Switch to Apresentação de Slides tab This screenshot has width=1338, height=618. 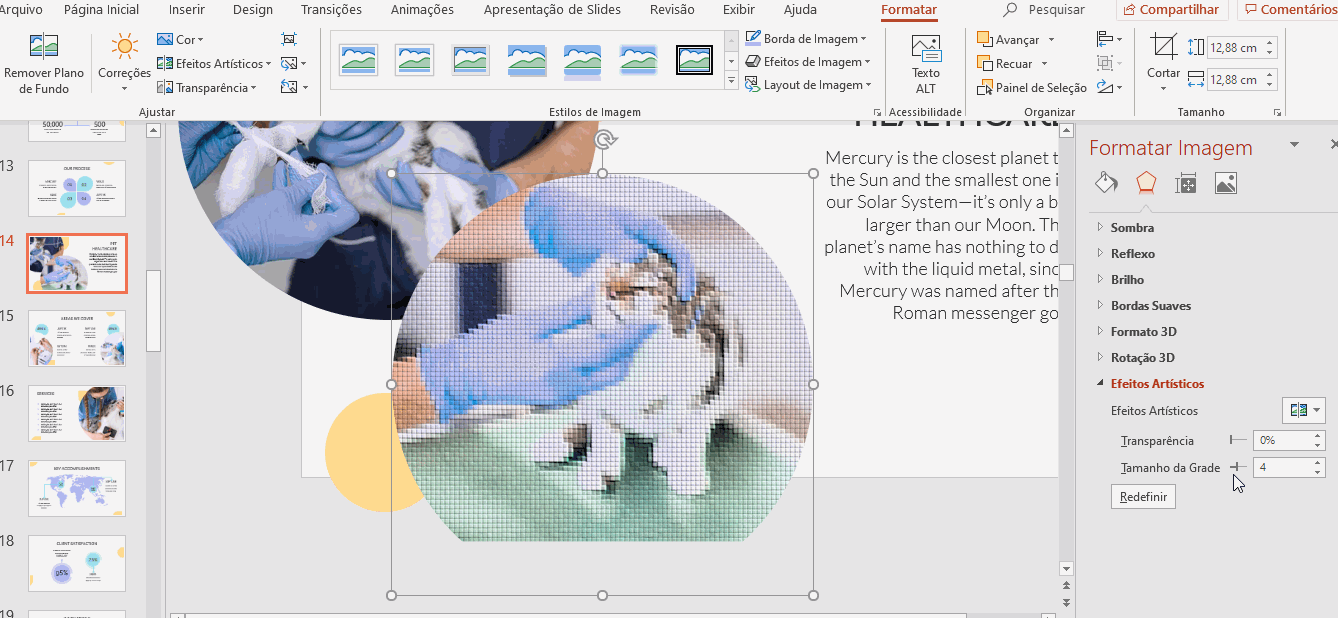pos(552,10)
